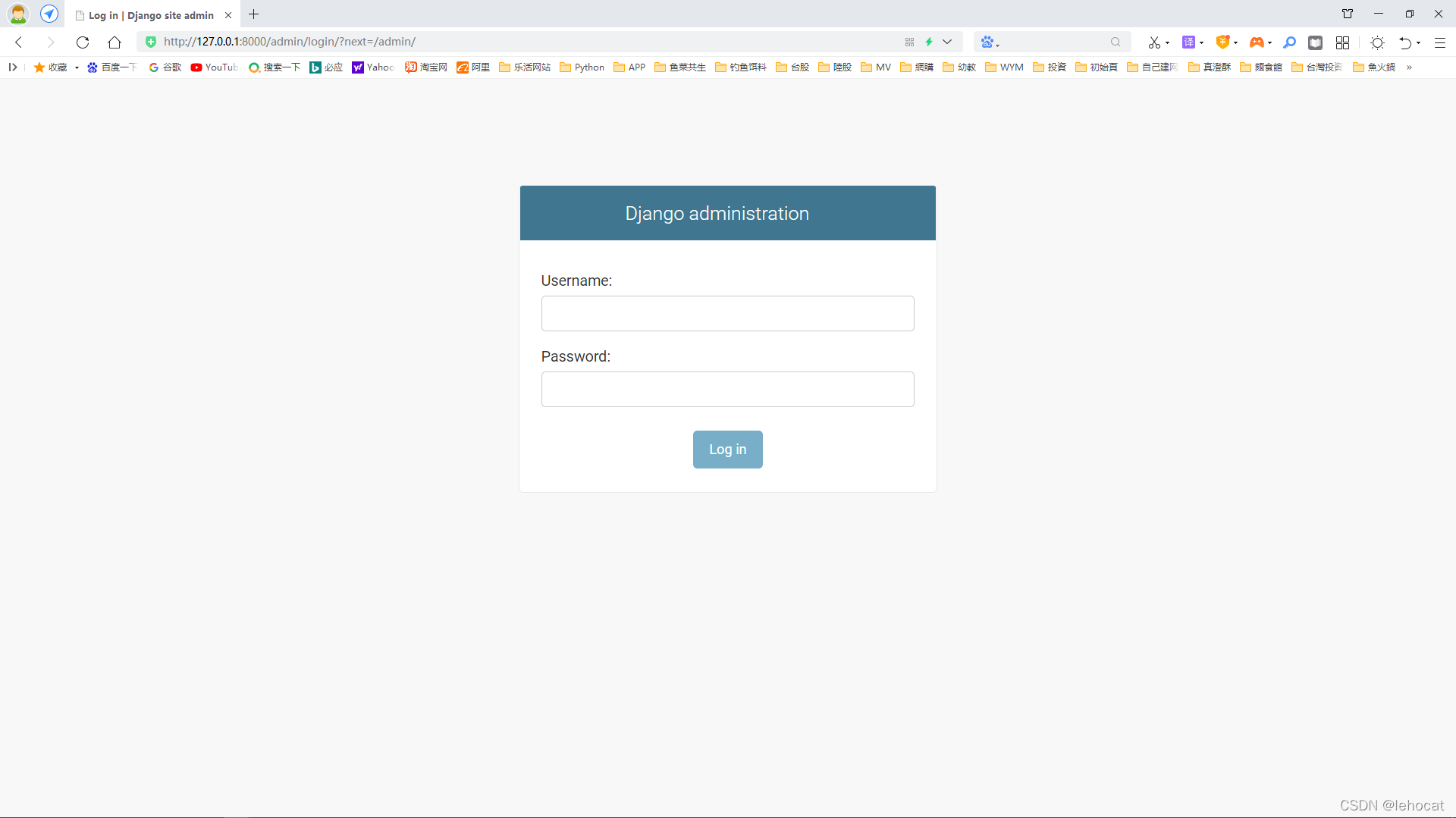Click the blue key password manager icon

pyautogui.click(x=1289, y=42)
